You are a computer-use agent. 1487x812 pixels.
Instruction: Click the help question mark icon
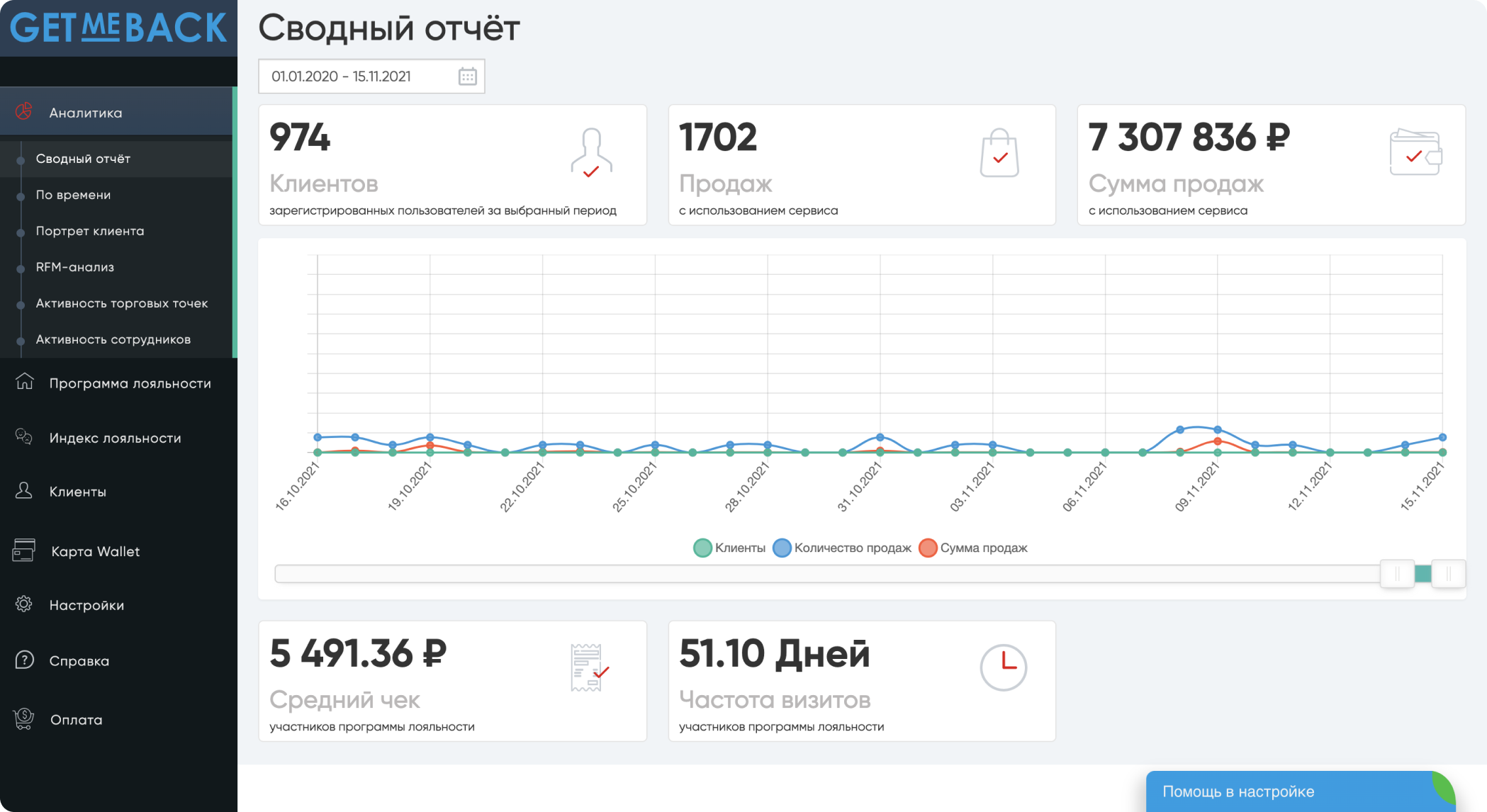[x=24, y=660]
